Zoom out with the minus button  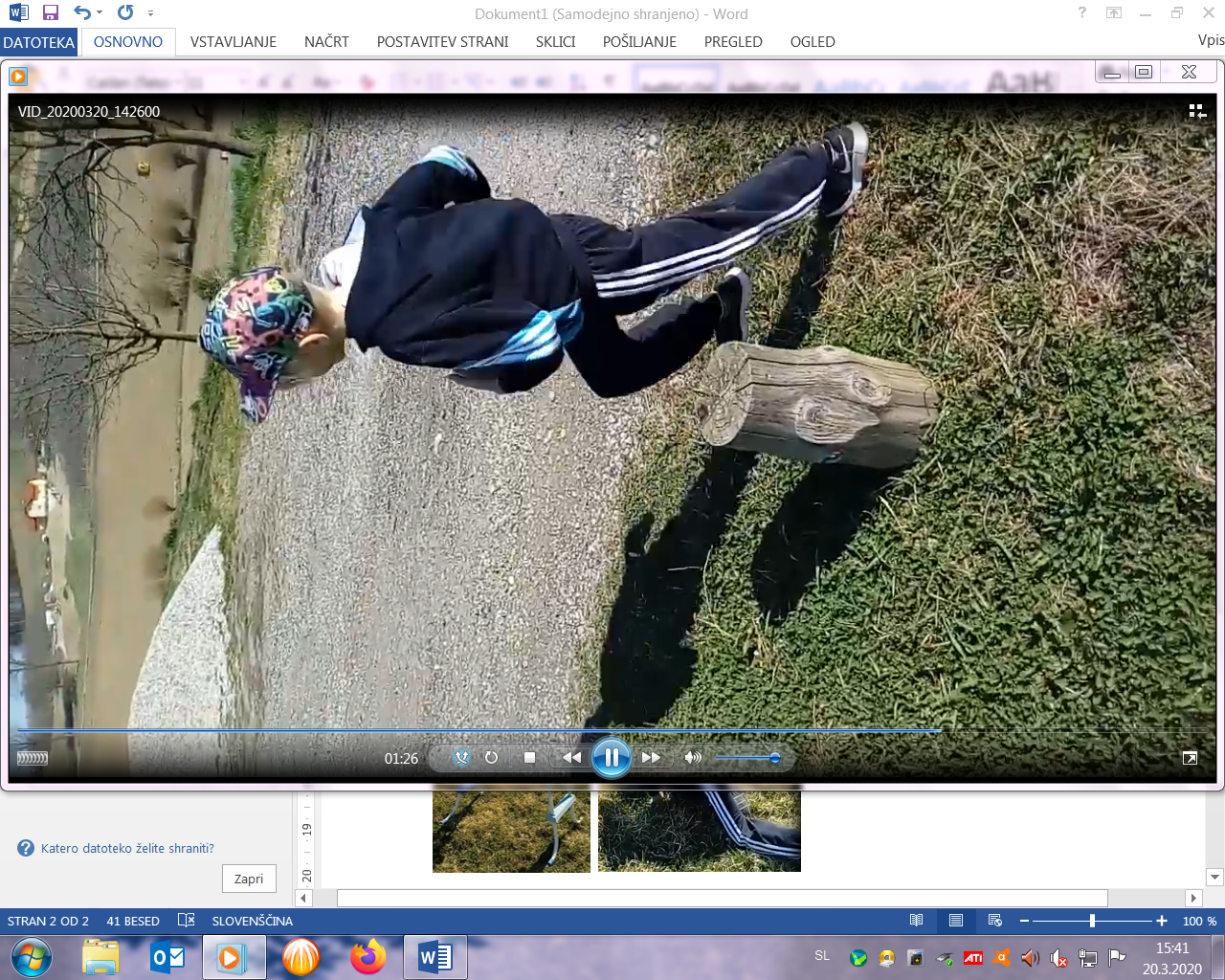tap(1024, 921)
